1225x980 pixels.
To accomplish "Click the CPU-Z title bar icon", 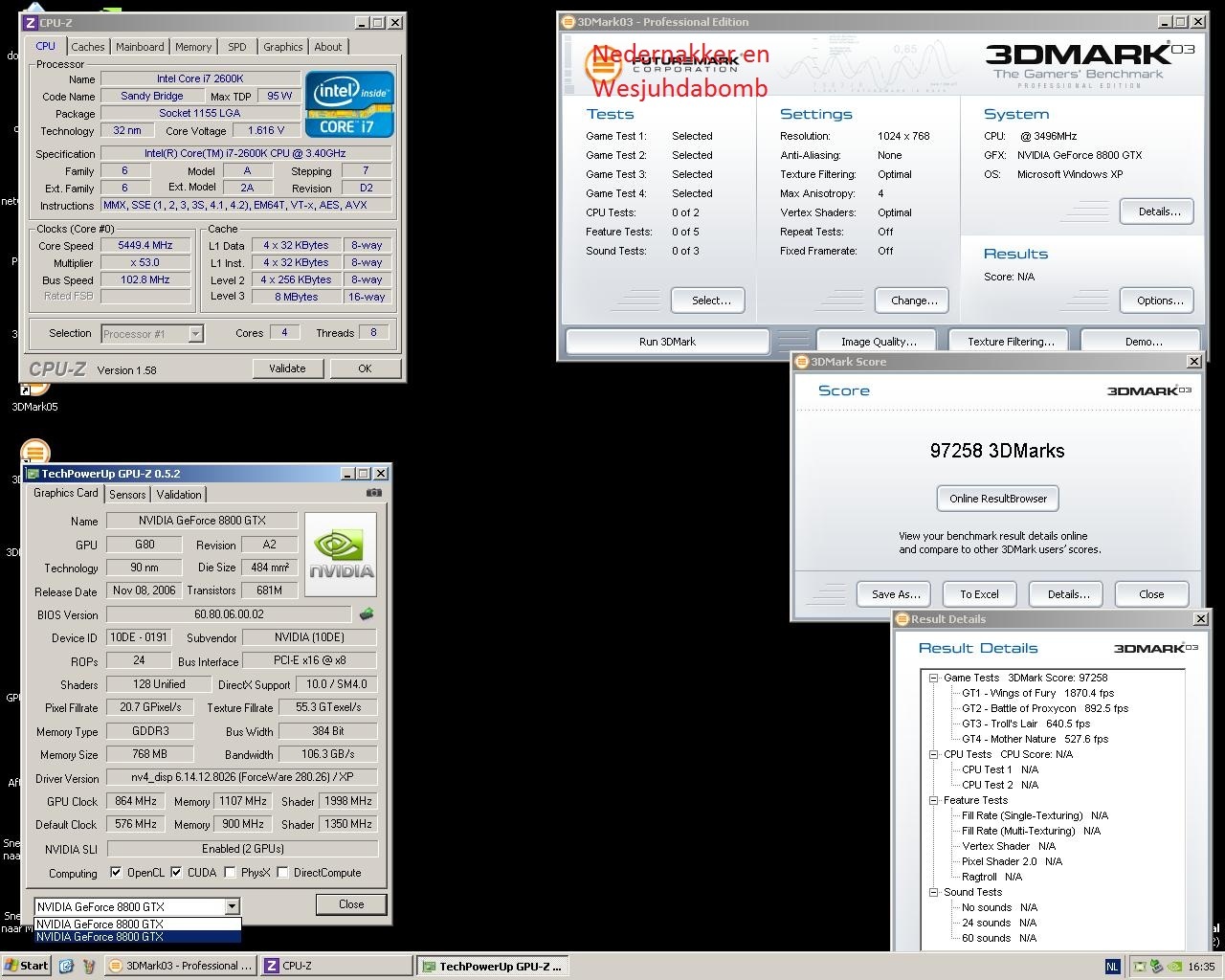I will point(31,23).
